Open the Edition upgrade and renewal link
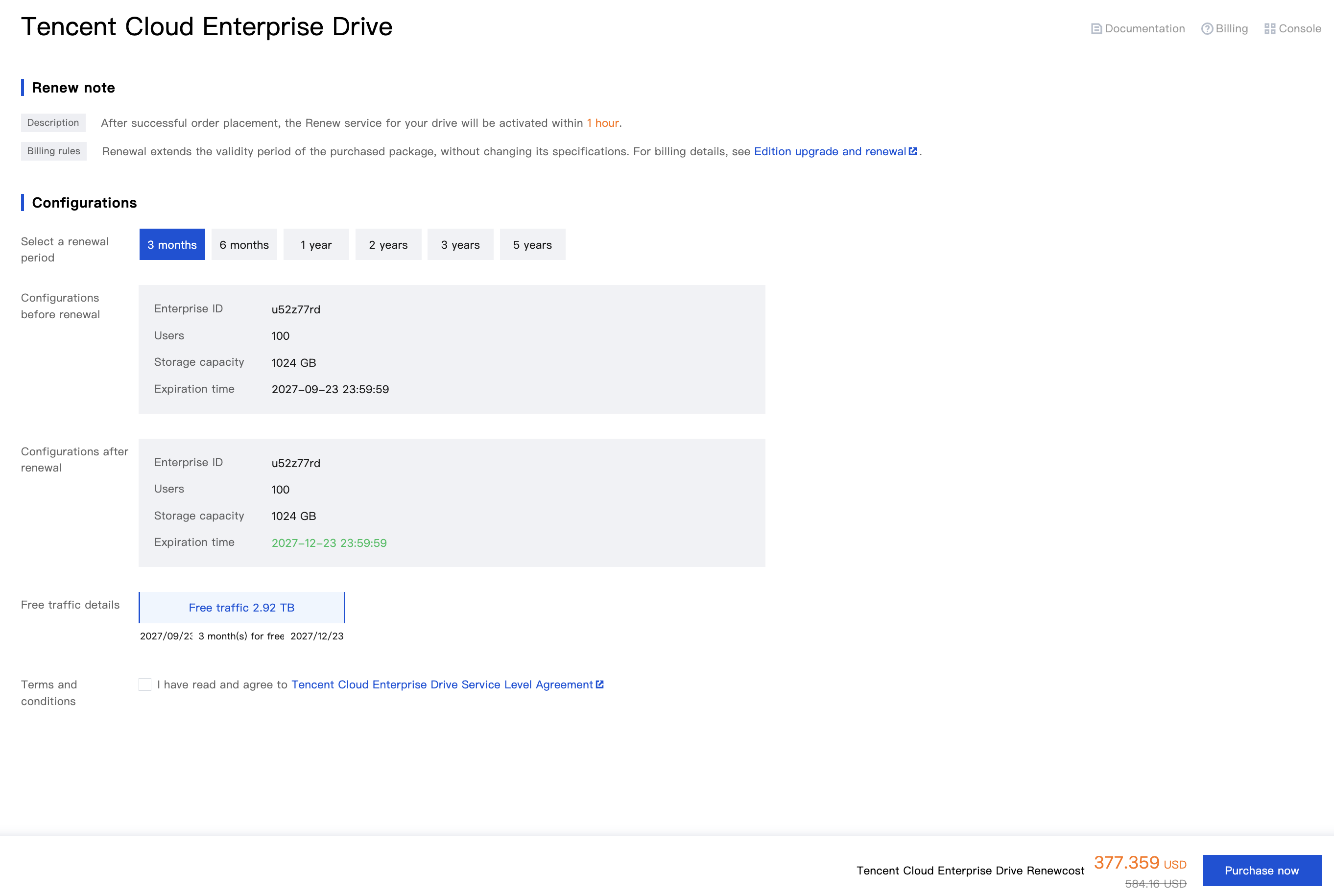This screenshot has height=896, width=1334. (829, 151)
